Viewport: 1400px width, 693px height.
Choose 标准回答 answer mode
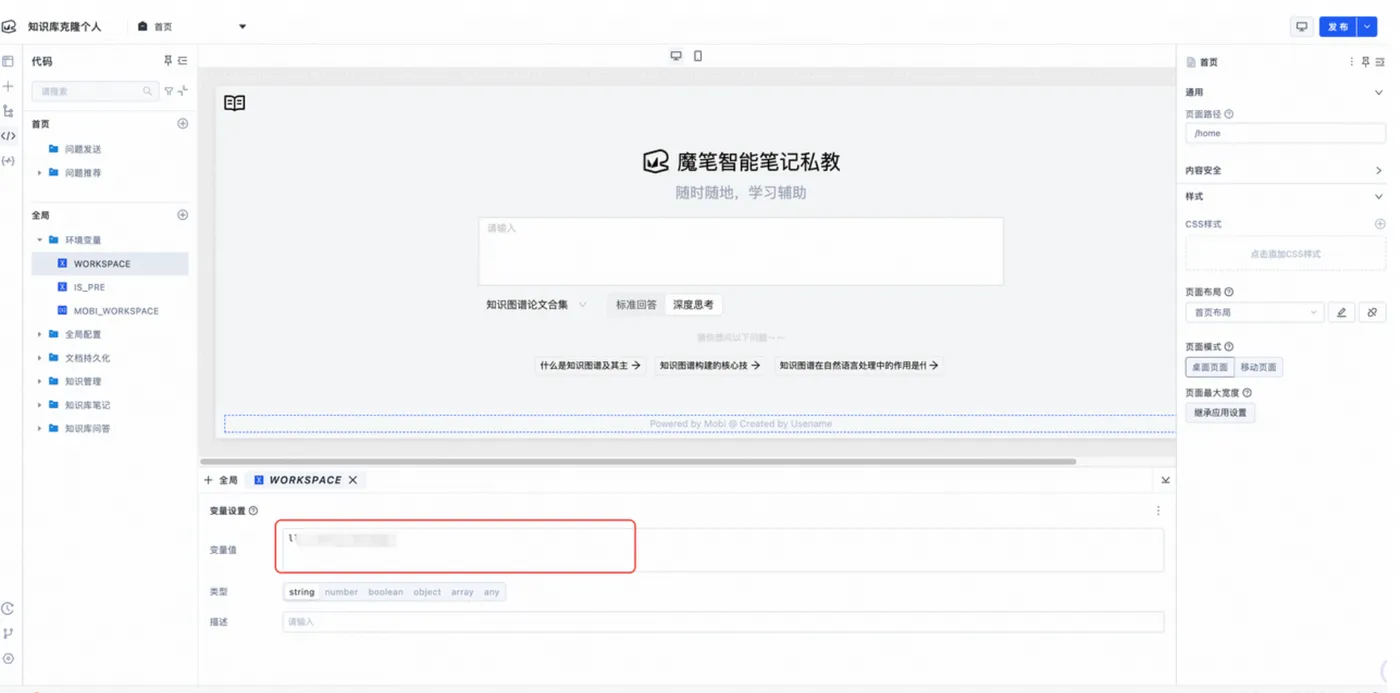(636, 305)
